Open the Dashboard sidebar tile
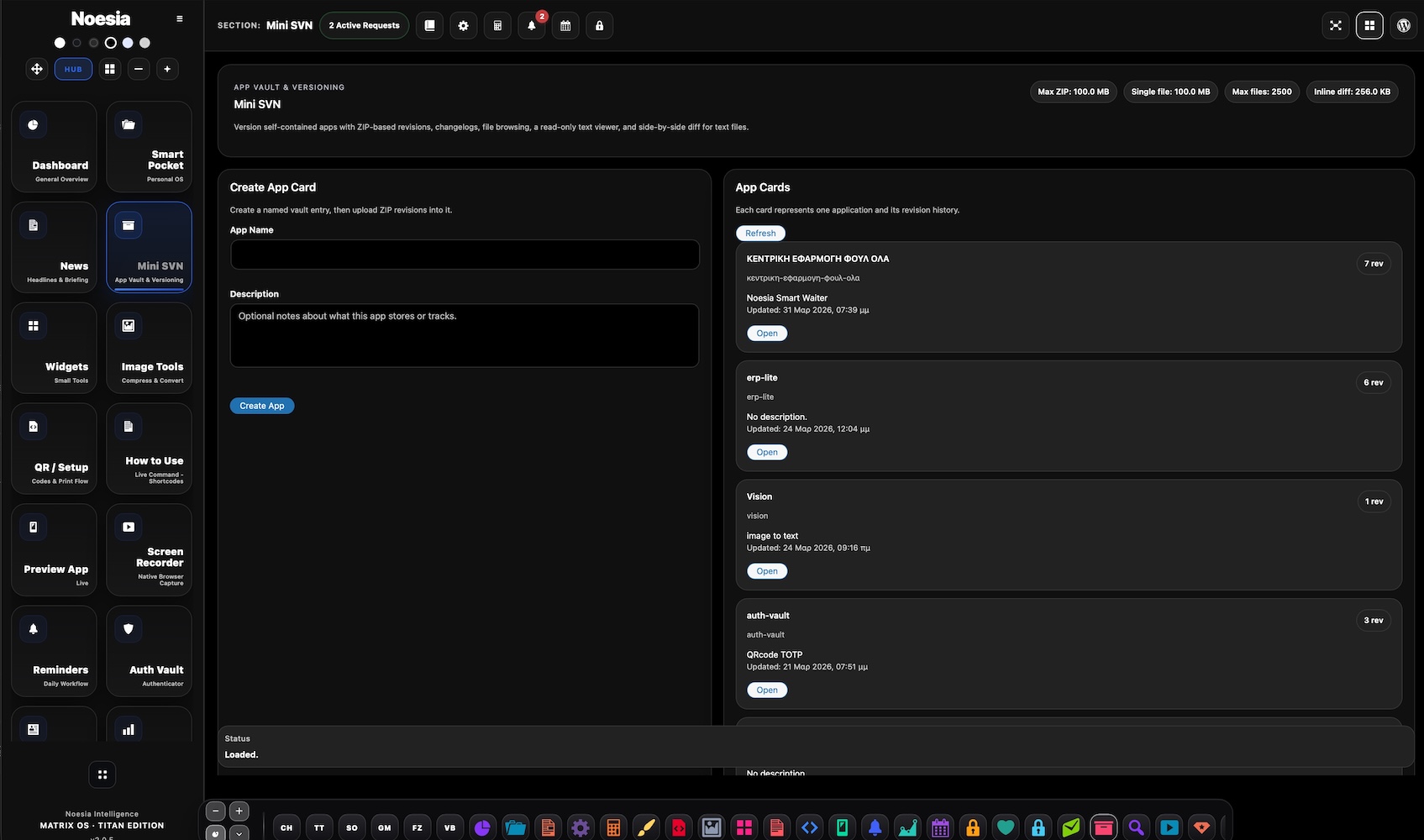This screenshot has width=1424, height=840. coord(54,147)
